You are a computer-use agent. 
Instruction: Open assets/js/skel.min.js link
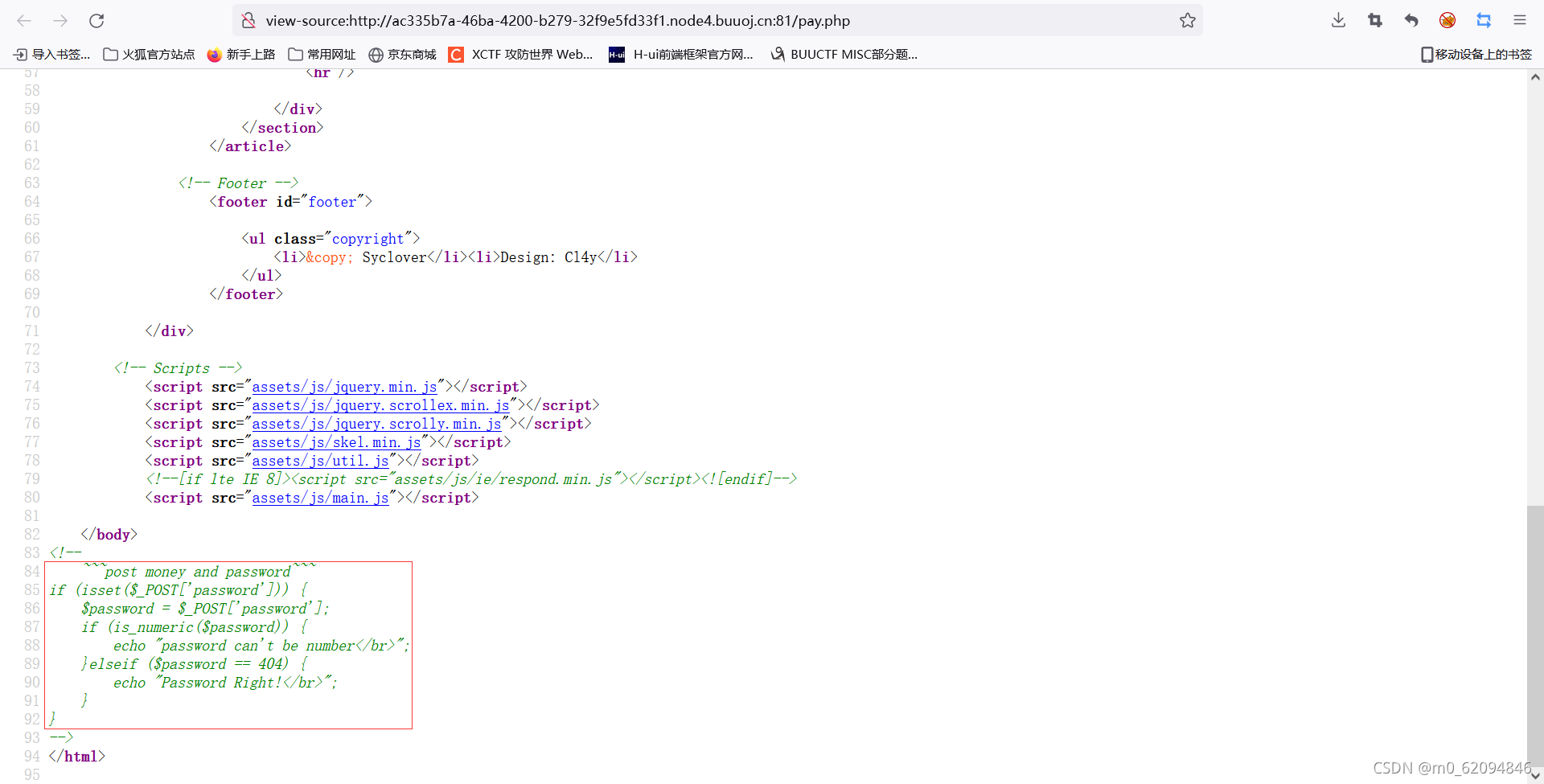coord(336,442)
